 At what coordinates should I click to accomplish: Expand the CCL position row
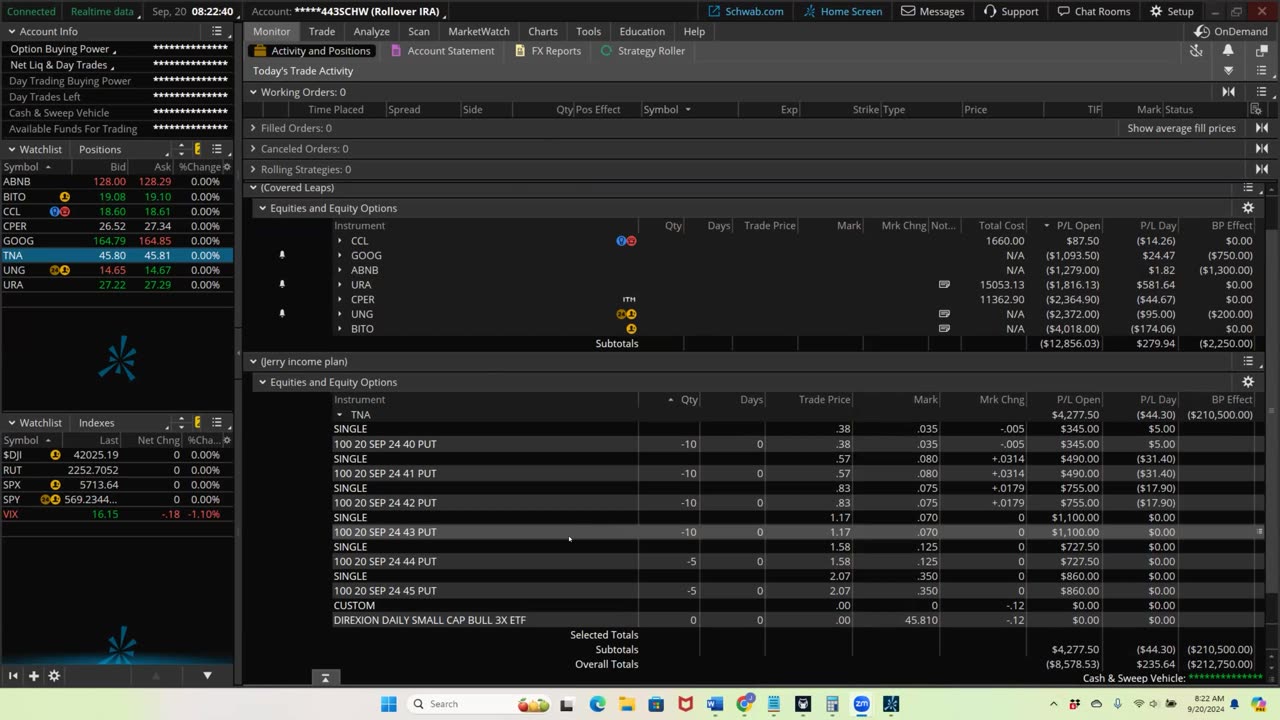click(339, 241)
